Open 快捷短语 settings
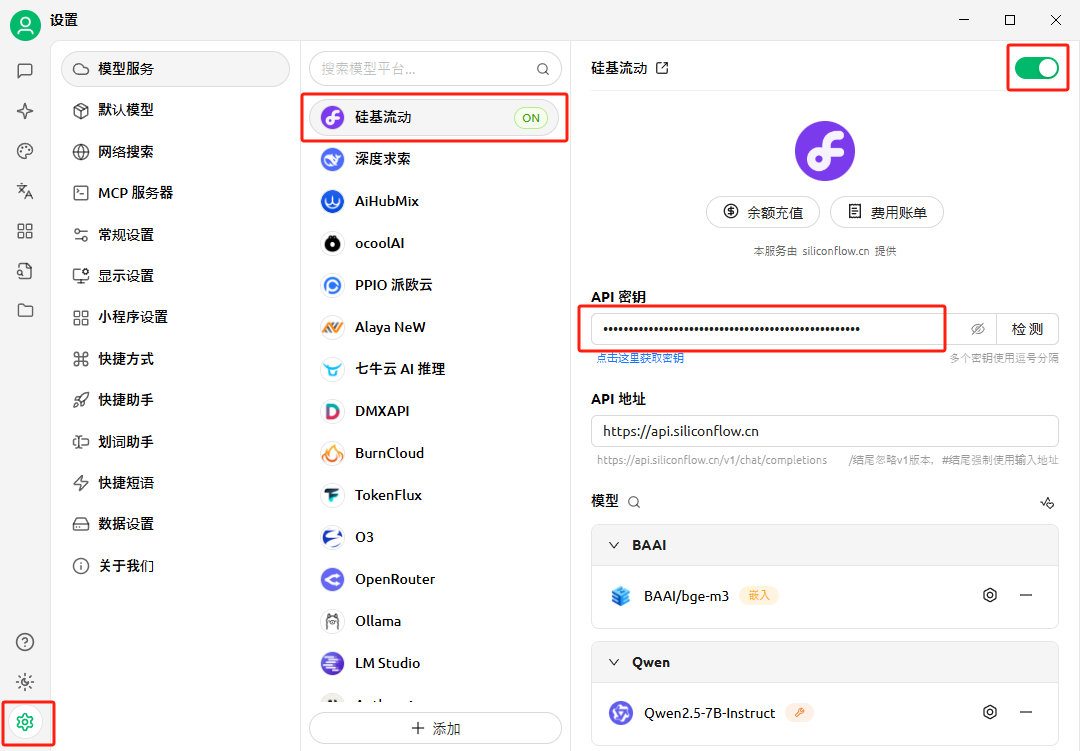Image resolution: width=1080 pixels, height=751 pixels. (176, 482)
